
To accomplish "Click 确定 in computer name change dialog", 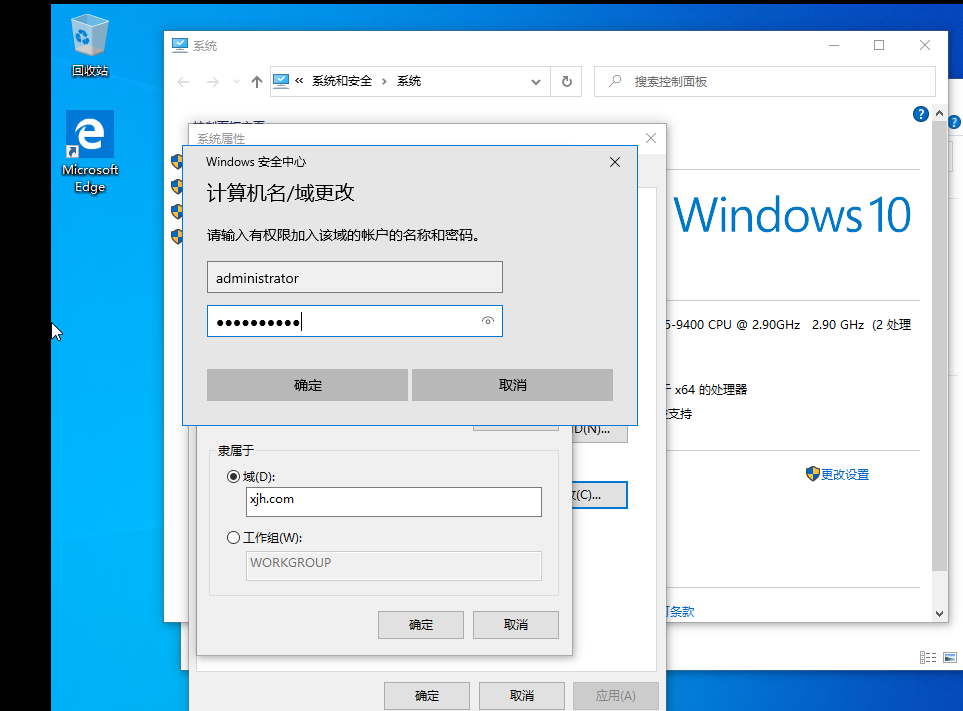I will [x=421, y=624].
